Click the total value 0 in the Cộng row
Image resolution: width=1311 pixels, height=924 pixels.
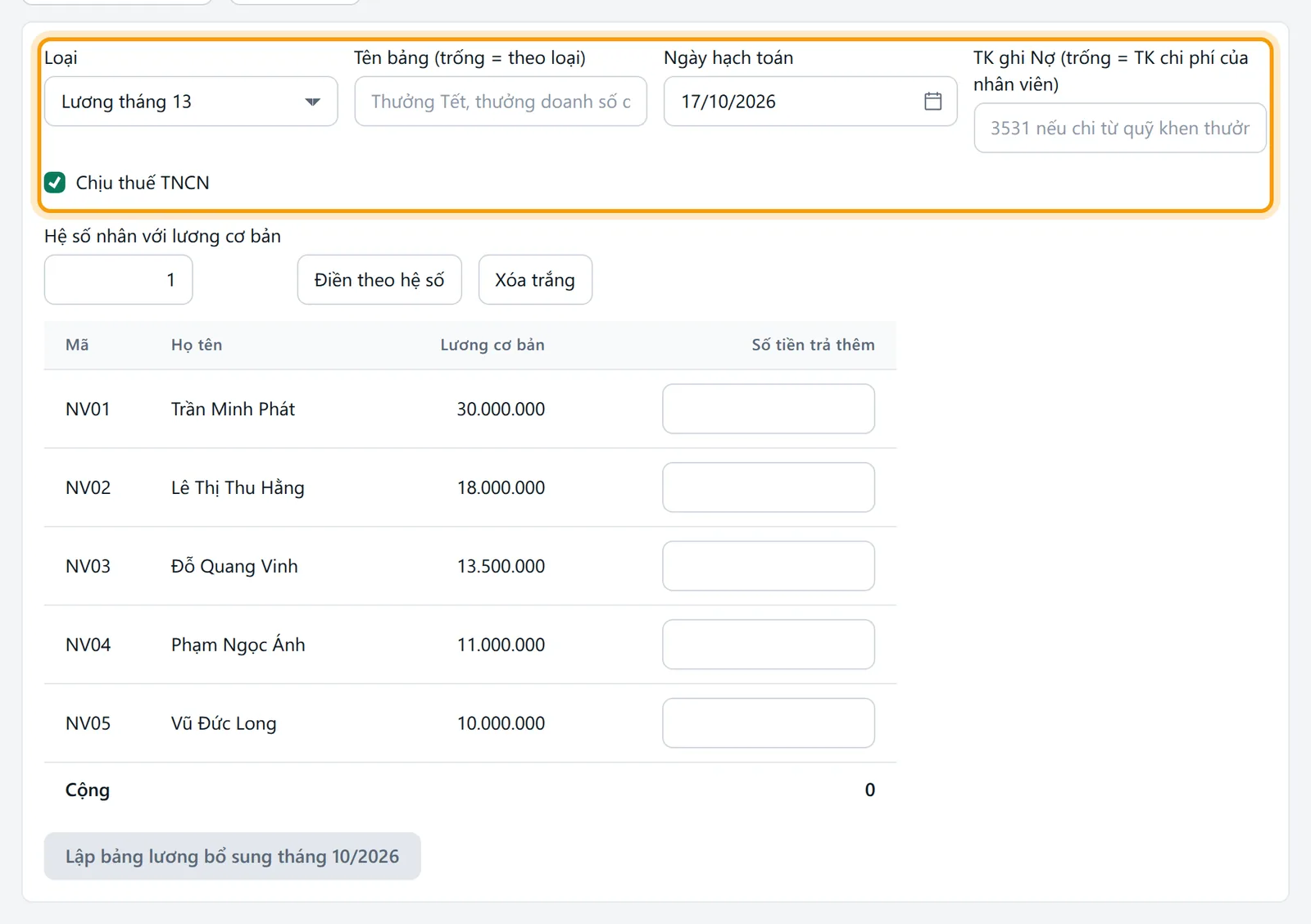pos(869,790)
